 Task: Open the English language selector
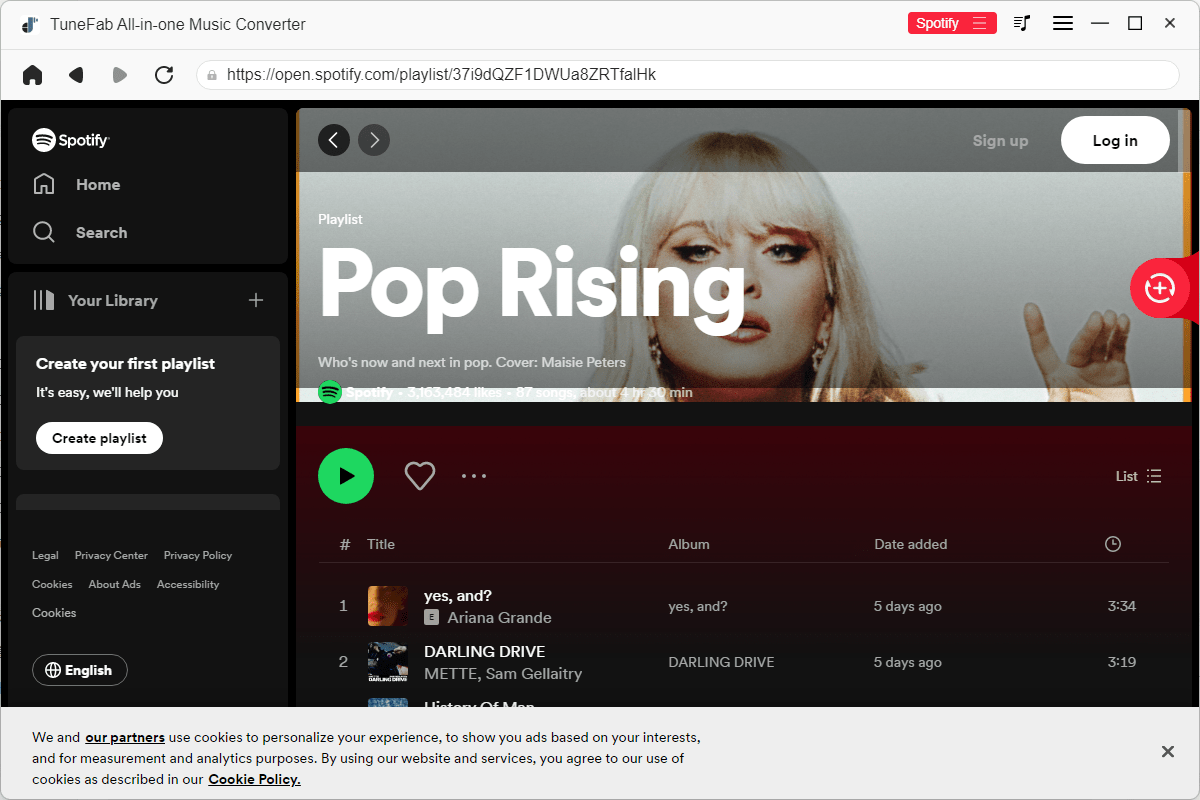tap(79, 670)
